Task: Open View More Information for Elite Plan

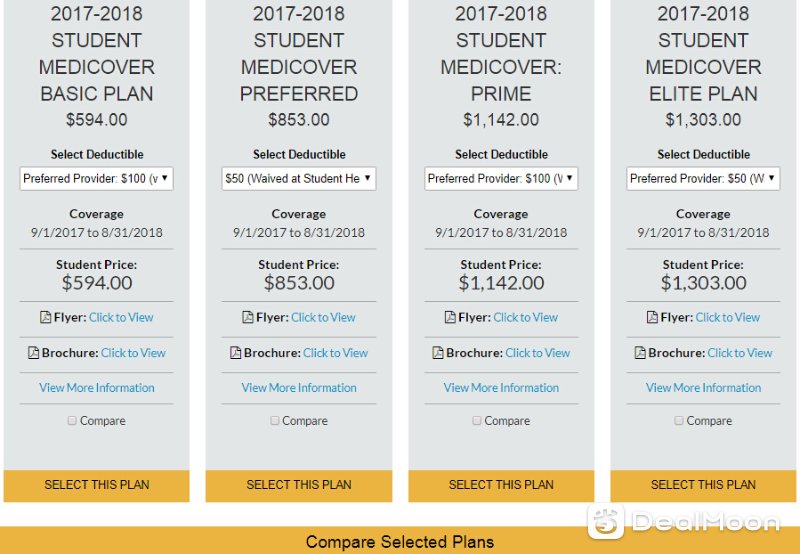Action: click(x=703, y=388)
